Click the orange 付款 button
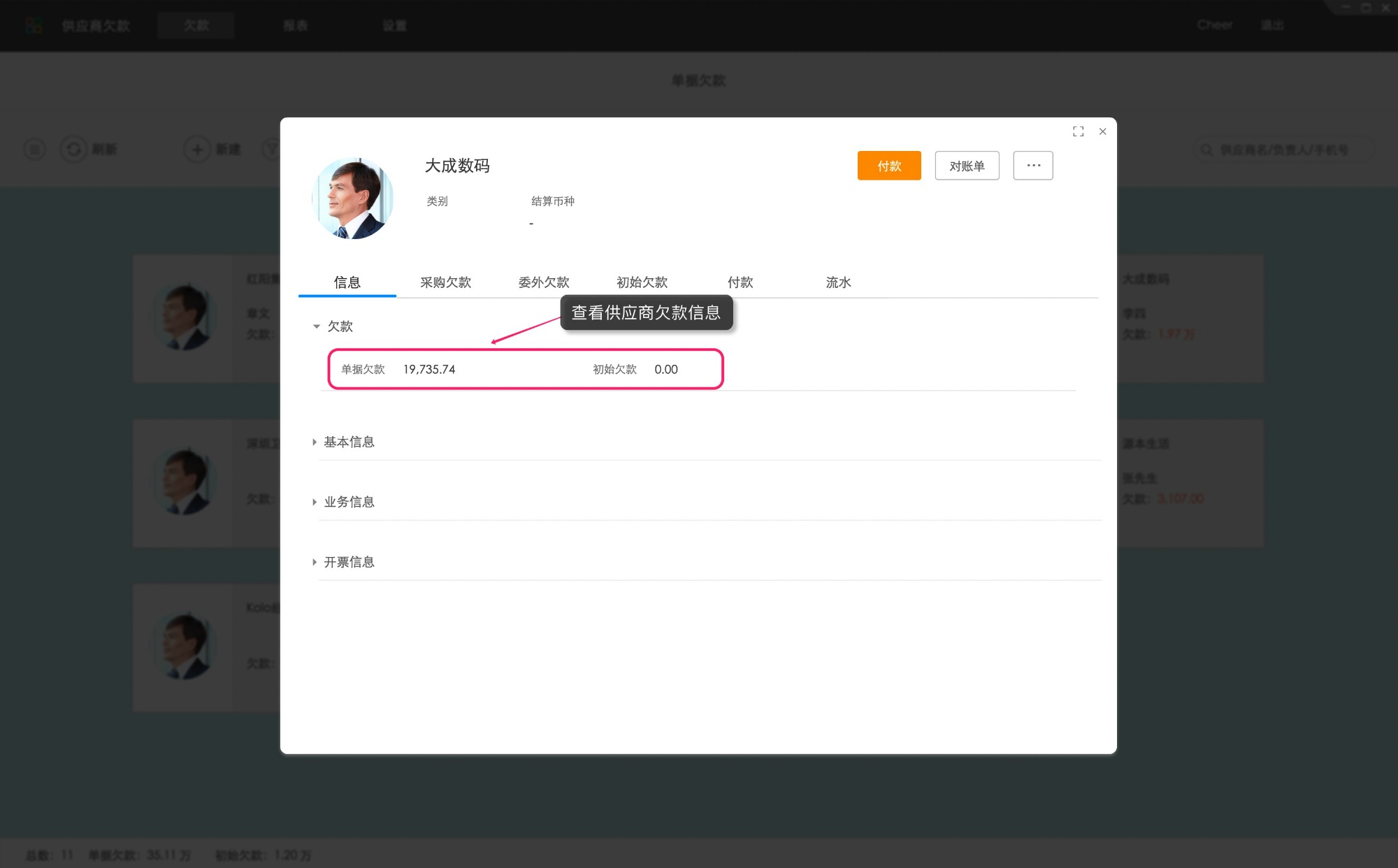The width and height of the screenshot is (1398, 868). [888, 166]
